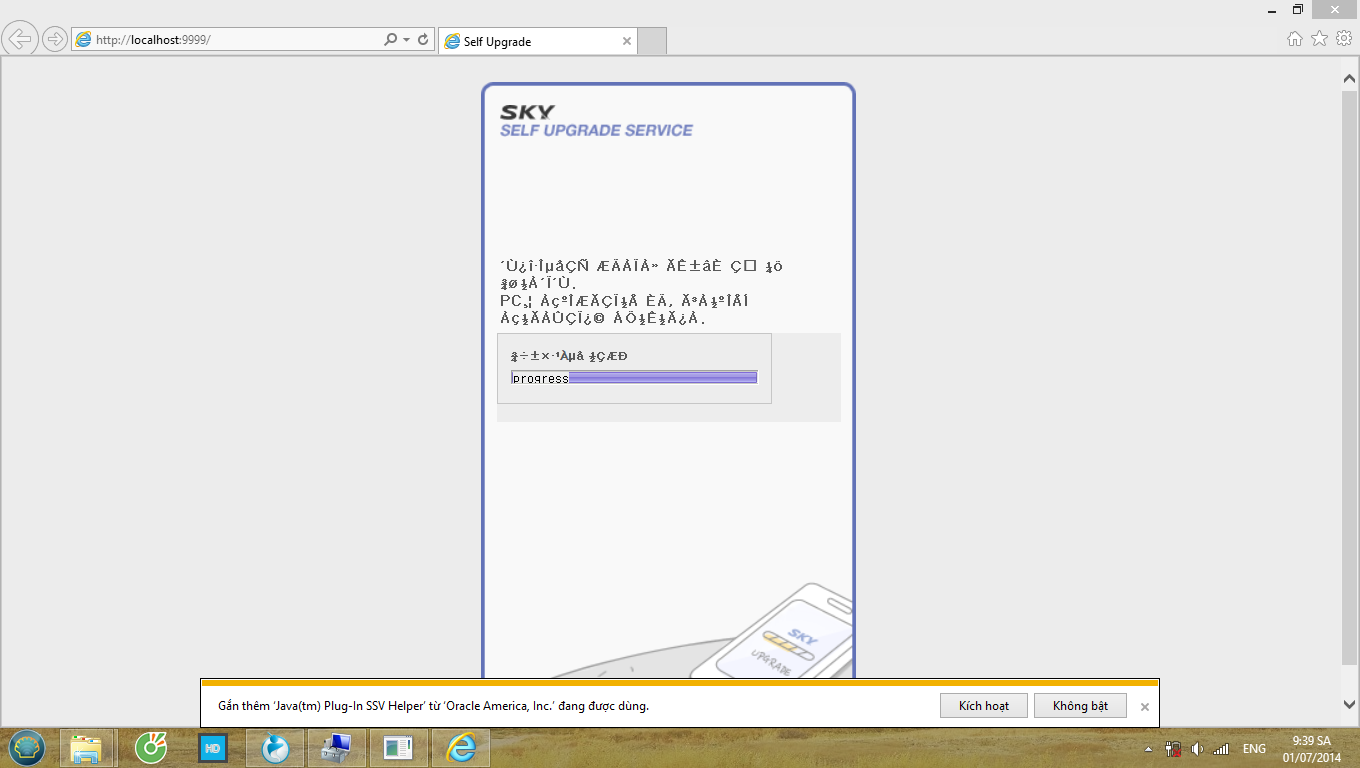The image size is (1360, 768).
Task: Click the address bar search magnifier icon
Action: coord(390,40)
